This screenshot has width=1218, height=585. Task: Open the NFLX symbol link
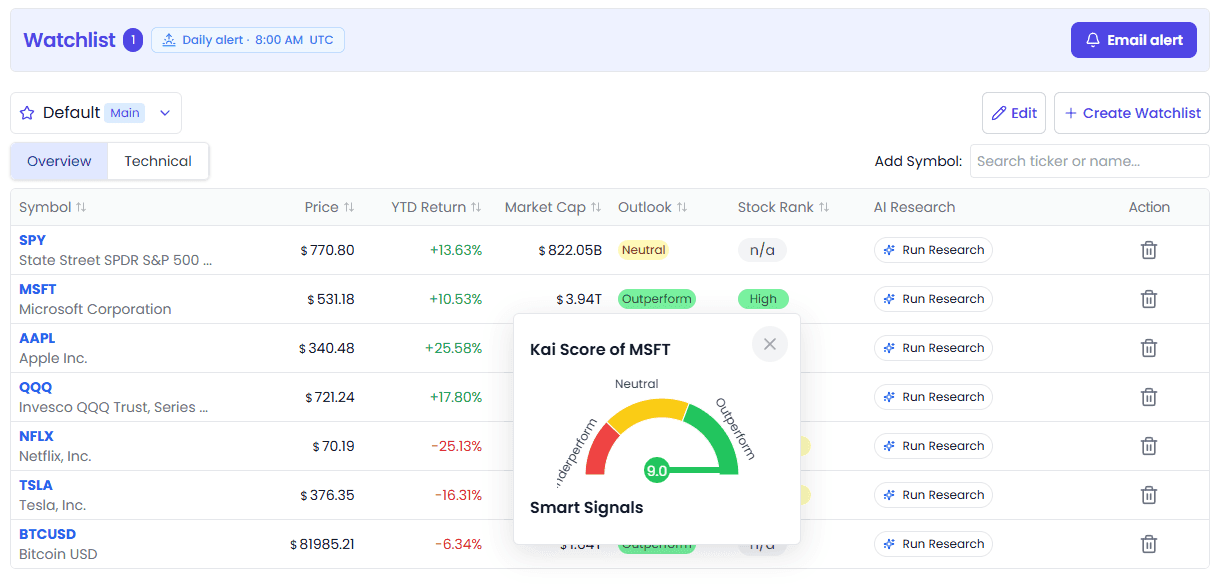click(36, 436)
